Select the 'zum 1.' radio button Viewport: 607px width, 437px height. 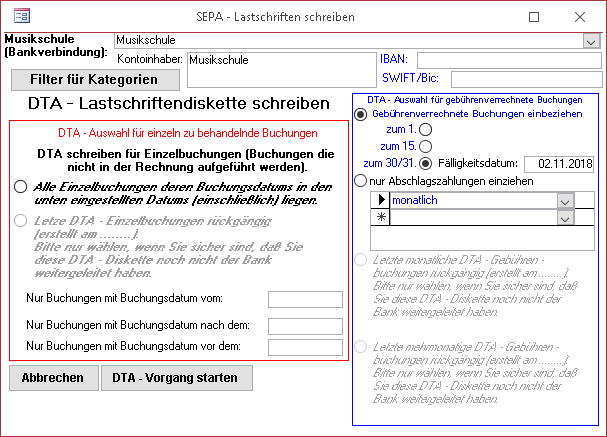point(426,130)
